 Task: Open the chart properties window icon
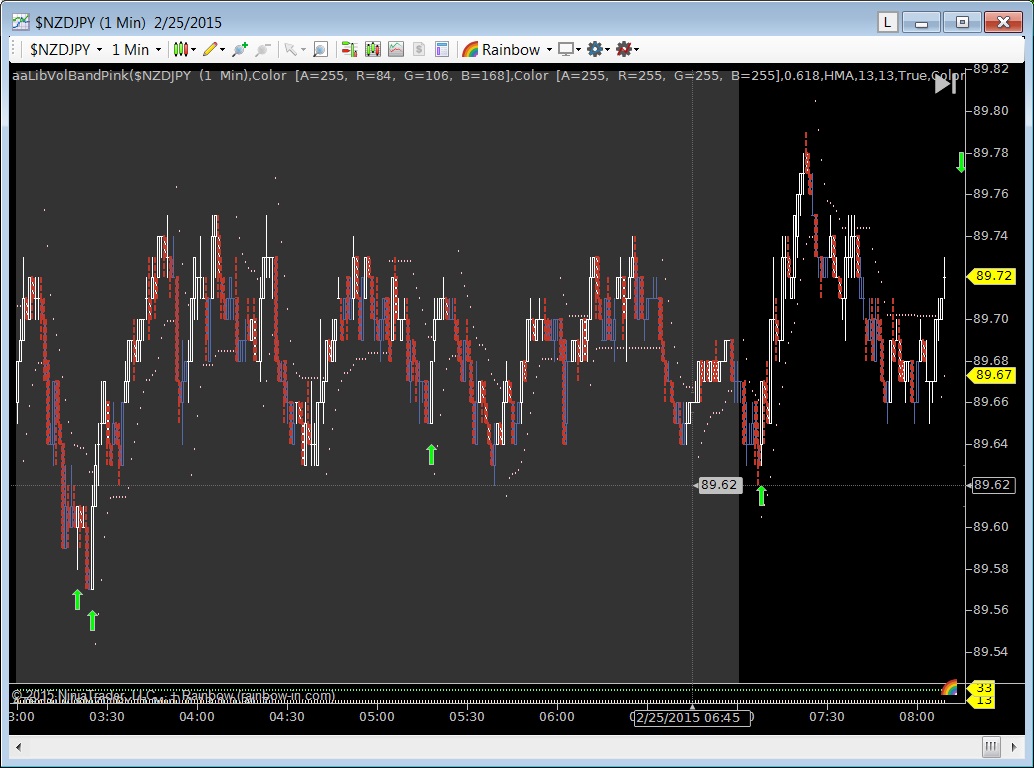[442, 49]
